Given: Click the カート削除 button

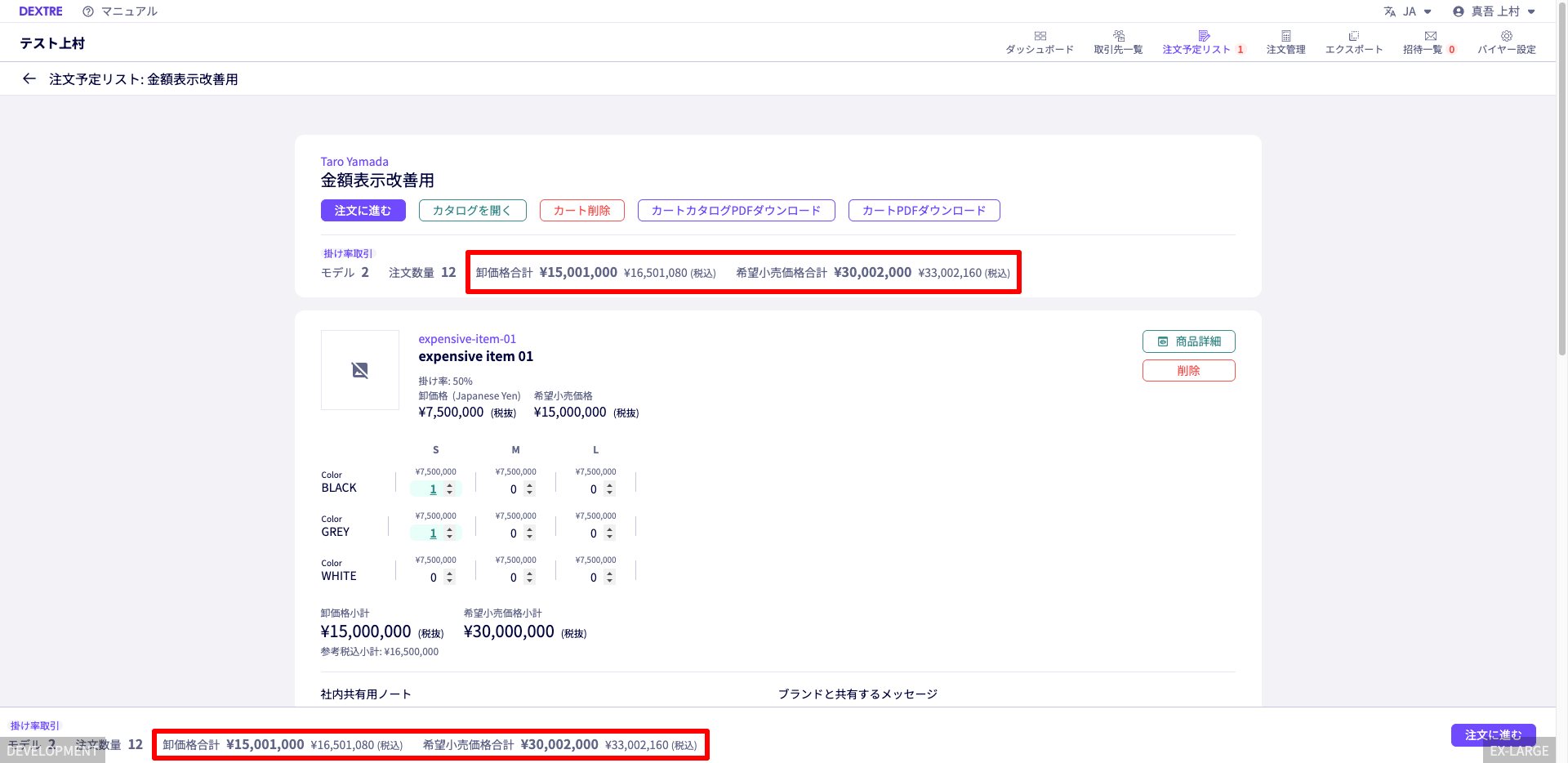Looking at the screenshot, I should [x=581, y=211].
